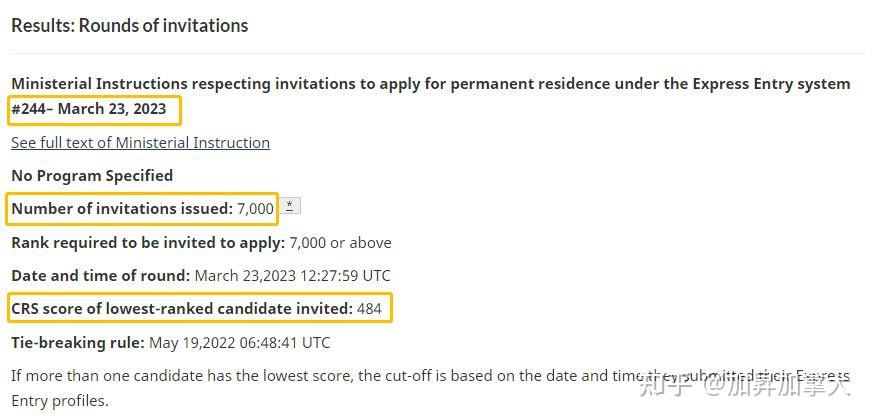
Task: Click the paragraph about lowest score cut-off
Action: (x=430, y=388)
